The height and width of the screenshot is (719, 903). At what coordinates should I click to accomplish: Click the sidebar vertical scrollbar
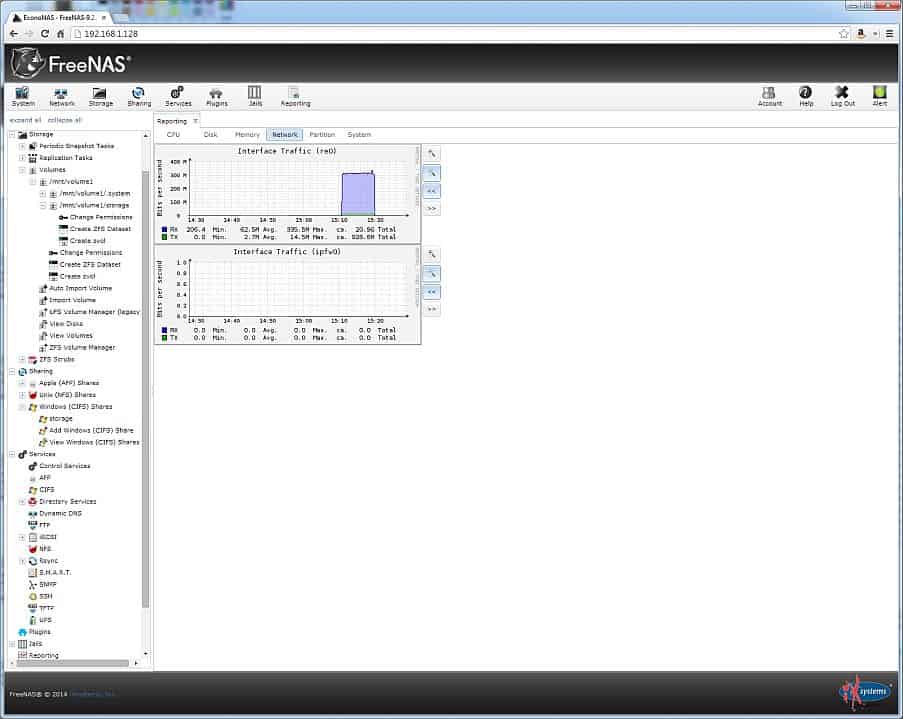145,389
